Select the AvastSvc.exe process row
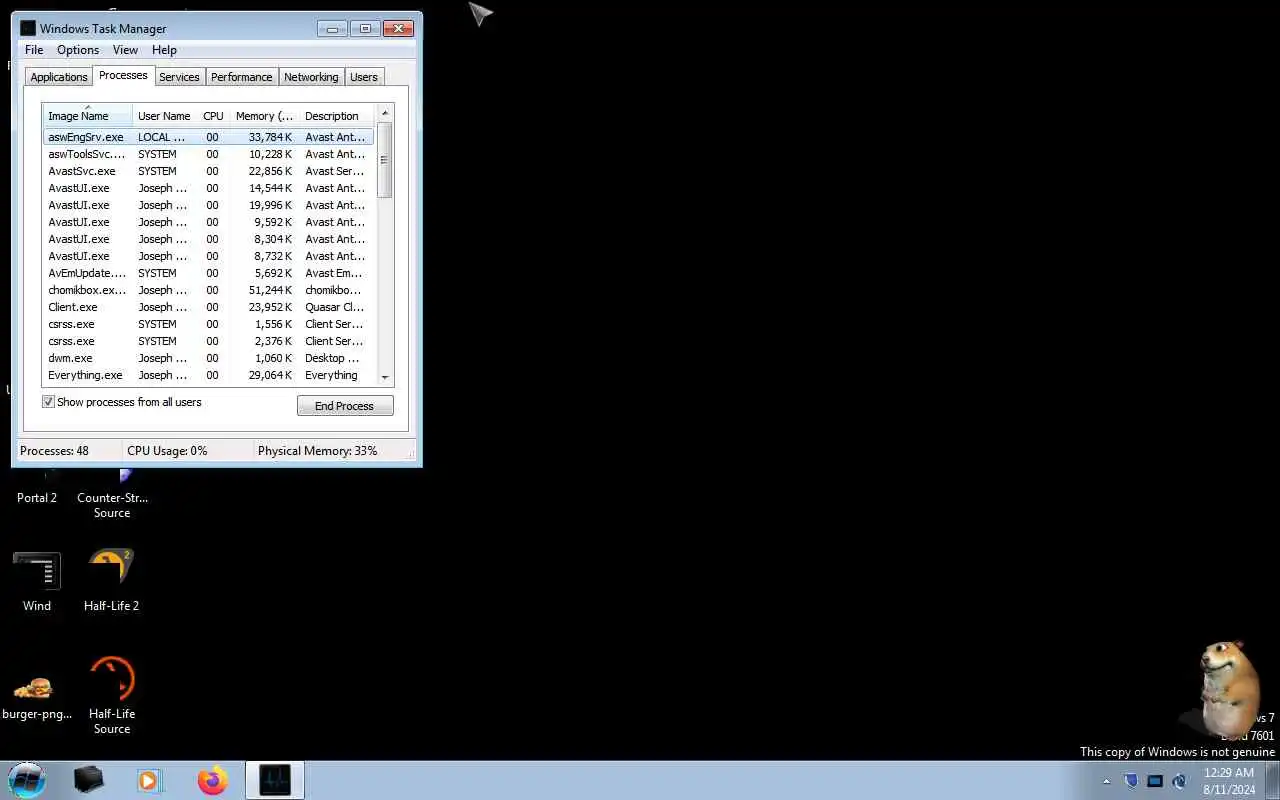 click(x=208, y=171)
